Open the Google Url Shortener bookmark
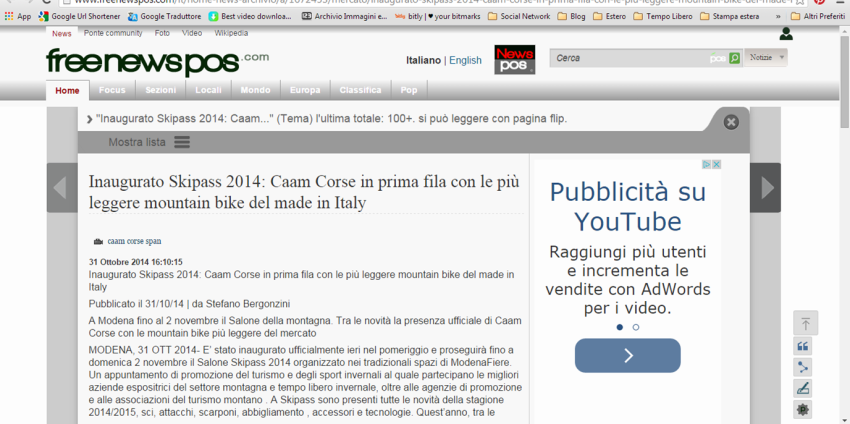This screenshot has width=850, height=424. (80, 16)
